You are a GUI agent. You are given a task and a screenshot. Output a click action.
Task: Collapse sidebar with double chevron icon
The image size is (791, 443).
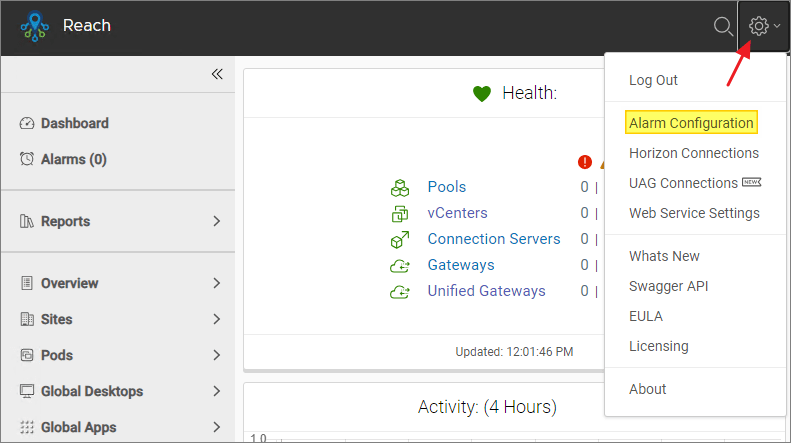216,74
